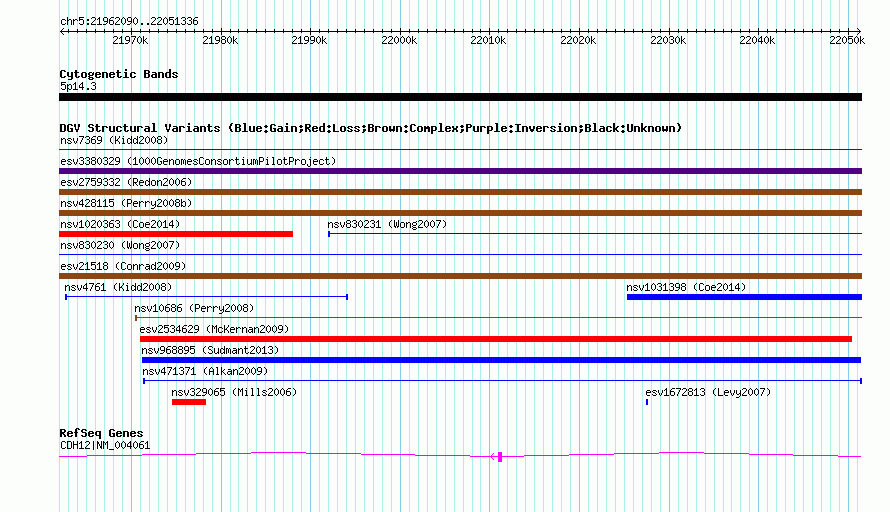The width and height of the screenshot is (890, 512).
Task: Select the red esv2534629 McKernan2009 bar
Action: [496, 339]
